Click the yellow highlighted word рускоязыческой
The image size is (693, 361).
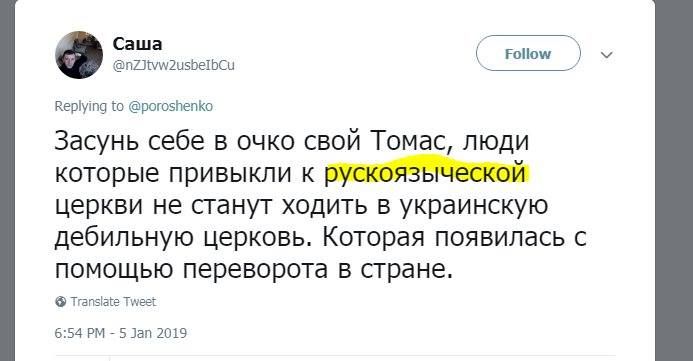[426, 173]
